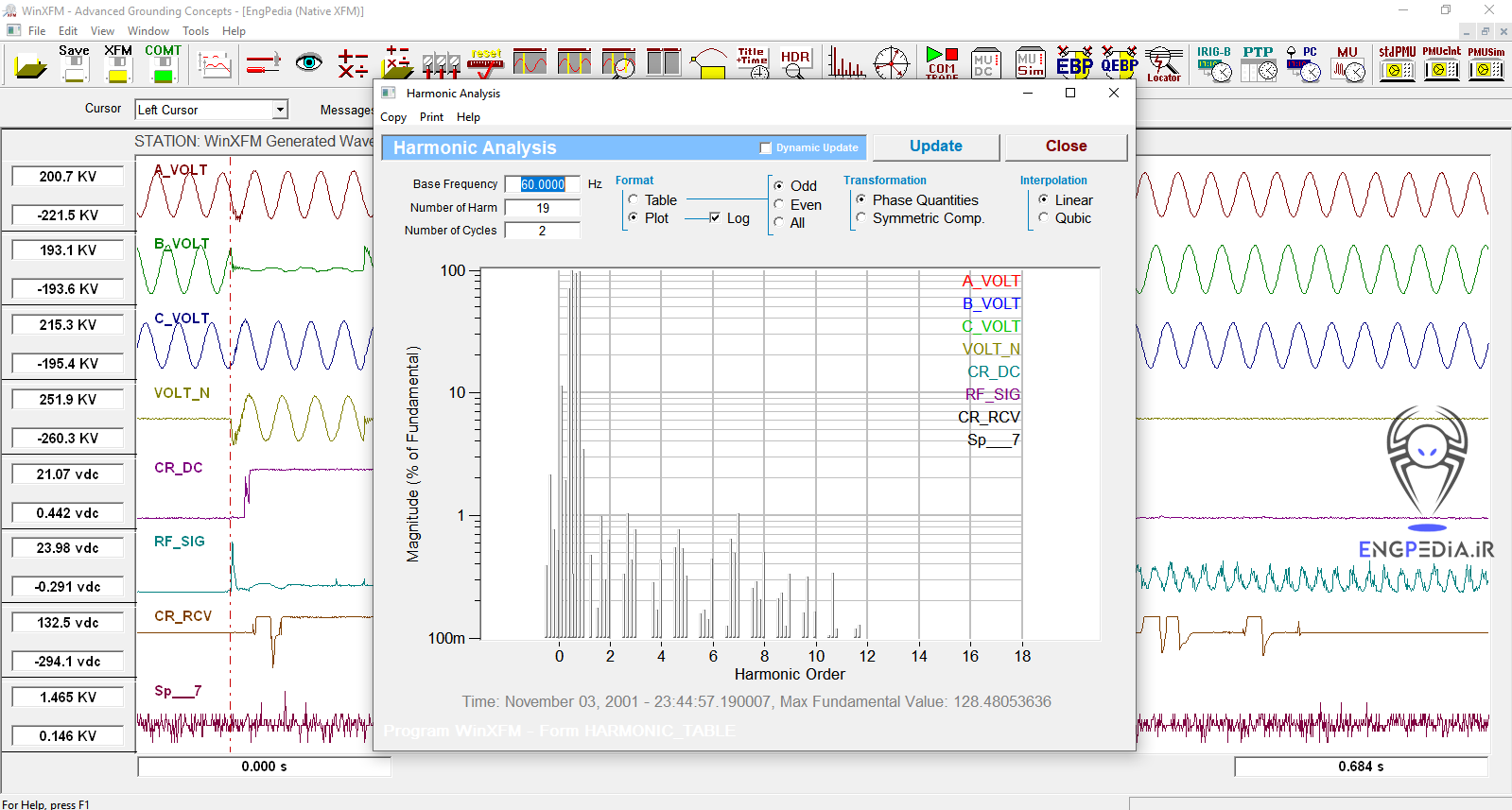This screenshot has width=1512, height=810.
Task: Select Qubic interpolation
Action: pyautogui.click(x=1044, y=217)
